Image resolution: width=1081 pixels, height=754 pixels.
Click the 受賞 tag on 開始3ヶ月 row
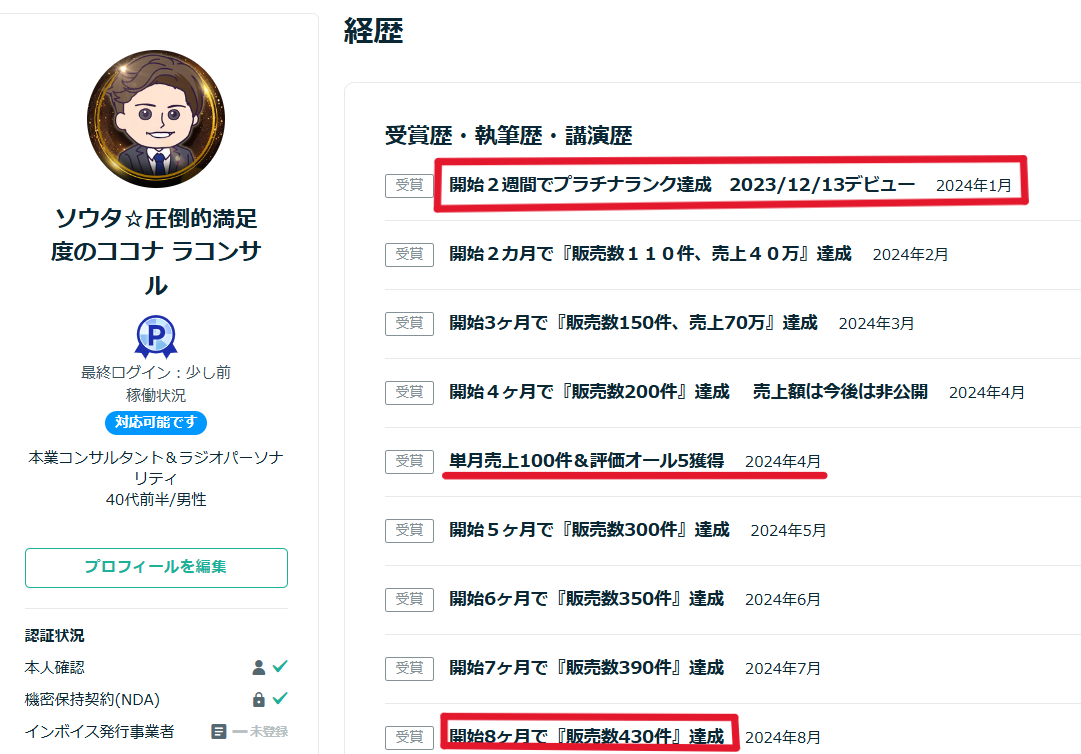[409, 323]
